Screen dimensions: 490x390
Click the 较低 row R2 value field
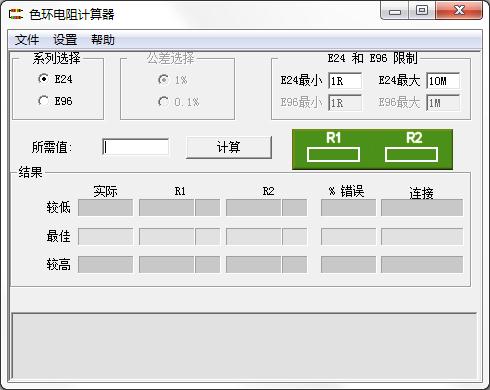[253, 208]
